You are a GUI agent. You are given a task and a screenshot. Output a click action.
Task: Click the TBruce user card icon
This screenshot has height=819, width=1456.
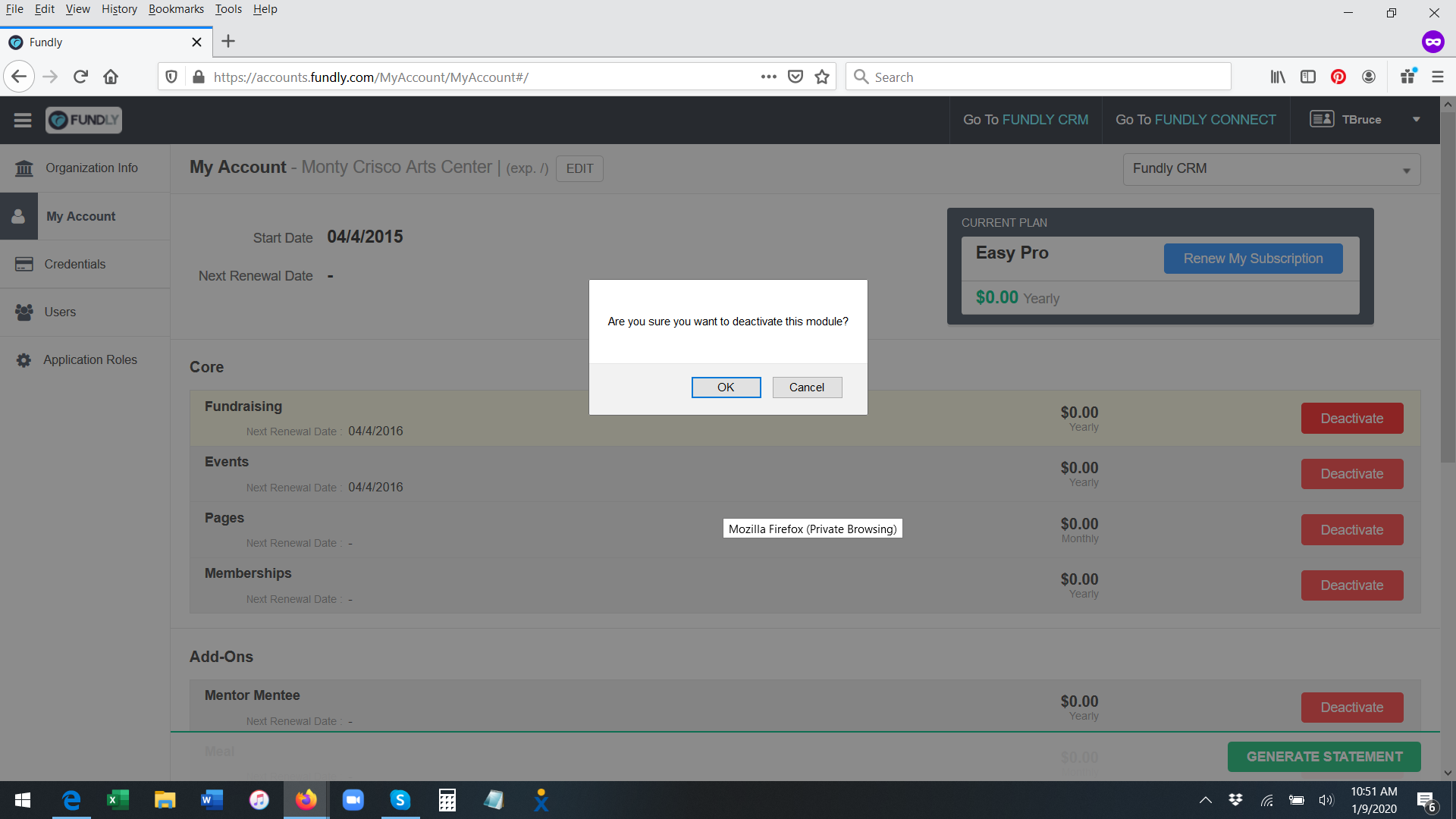click(1322, 119)
